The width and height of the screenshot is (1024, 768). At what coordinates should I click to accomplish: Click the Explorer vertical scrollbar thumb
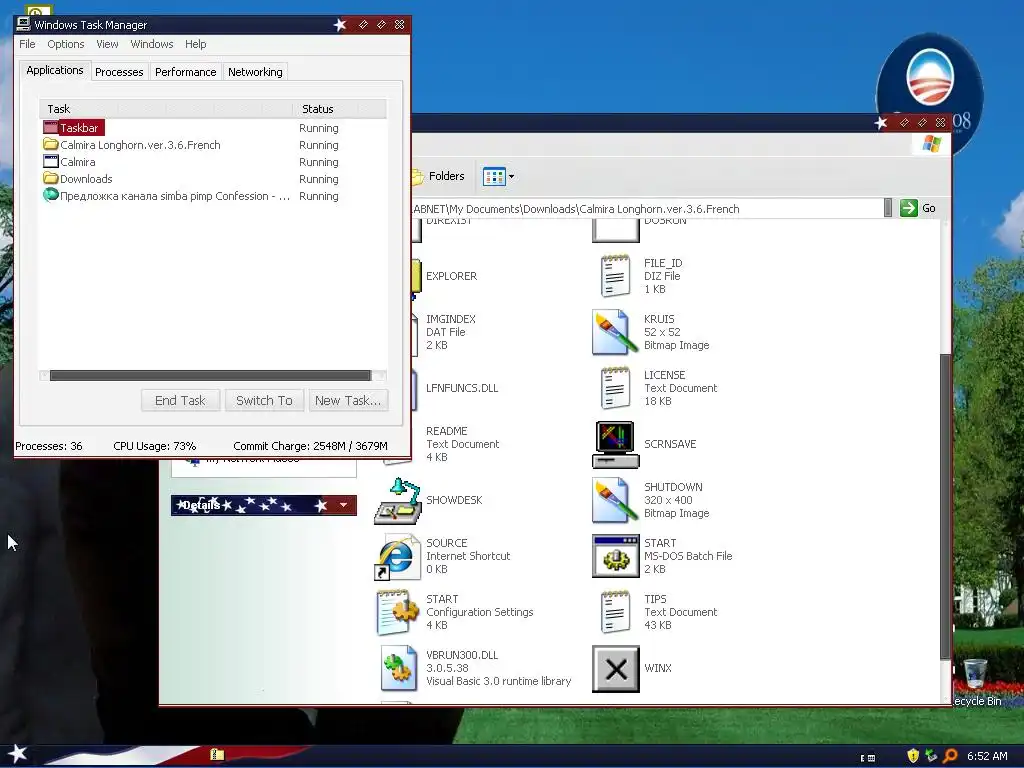point(945,506)
